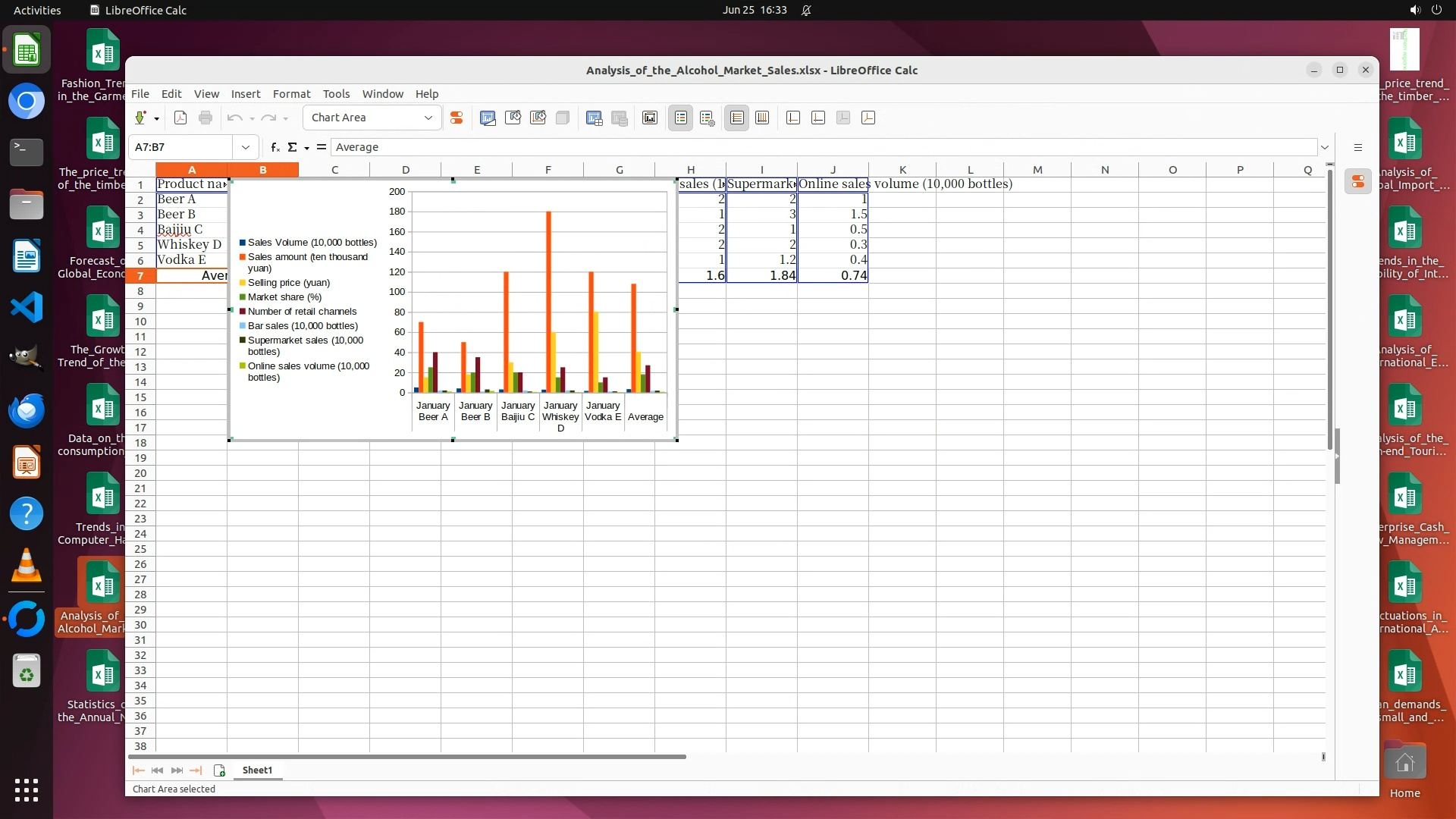Click the All Axes icon
Screen dimensions: 1456x819
(x=868, y=118)
